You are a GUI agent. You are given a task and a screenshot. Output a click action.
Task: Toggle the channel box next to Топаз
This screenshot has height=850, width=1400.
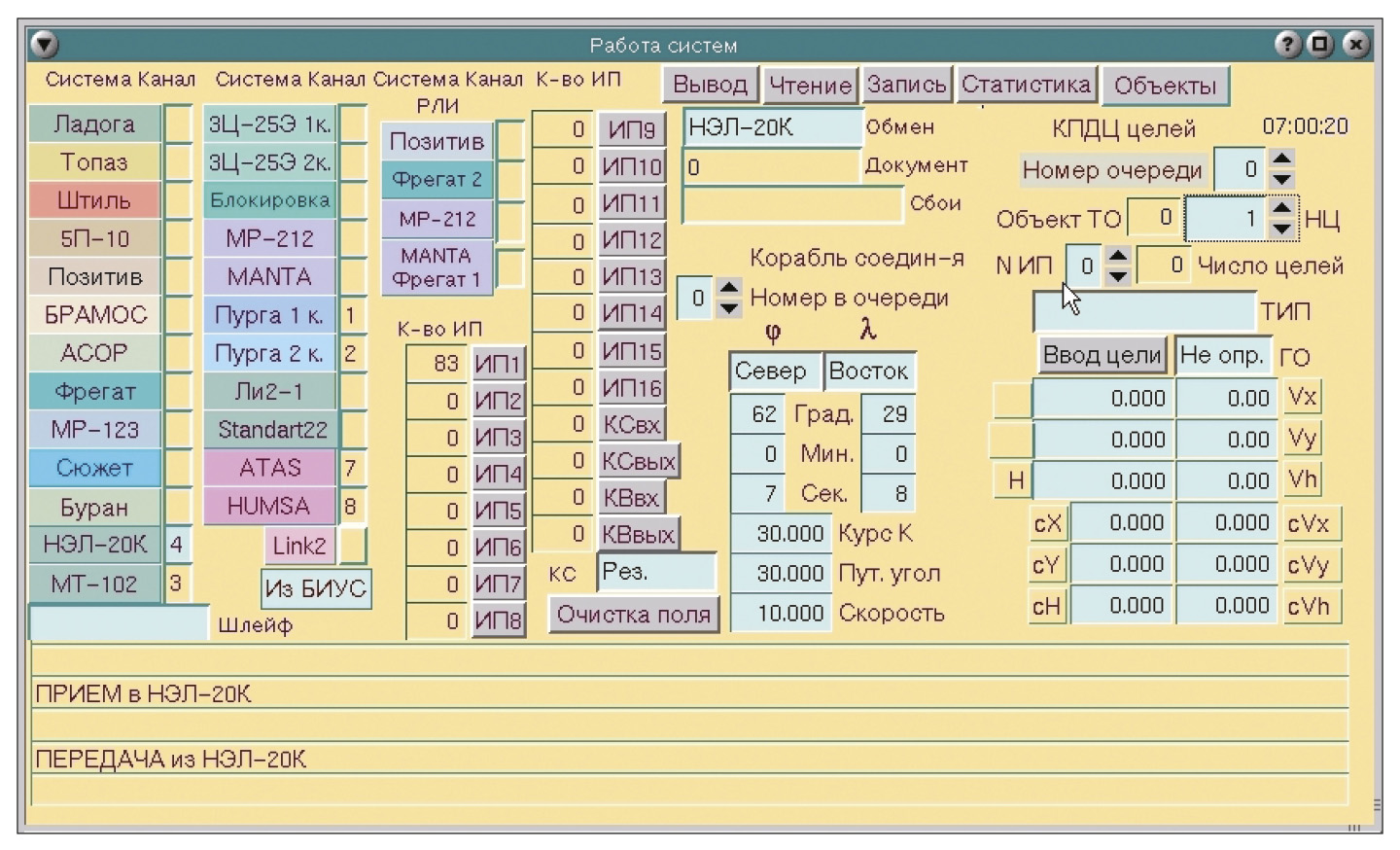coord(178,162)
